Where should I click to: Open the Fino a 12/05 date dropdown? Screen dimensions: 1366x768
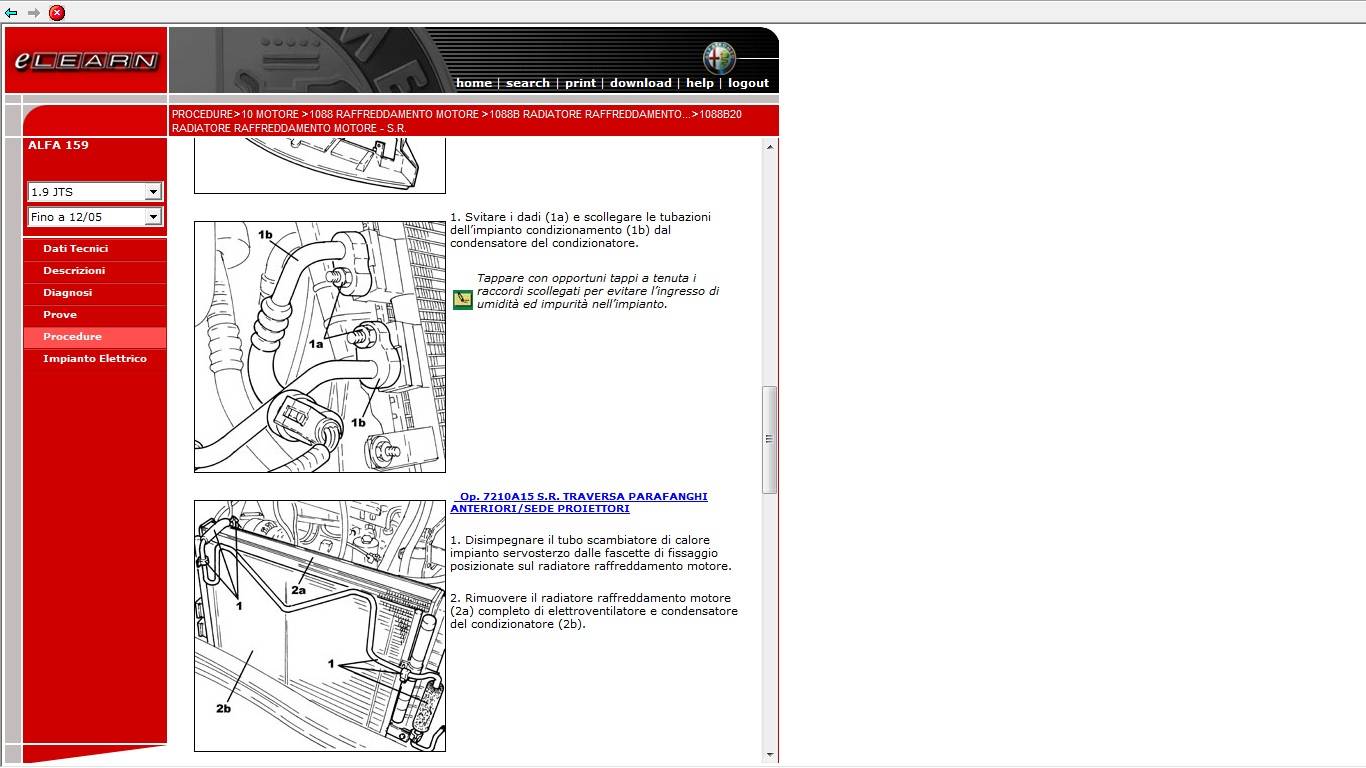point(95,217)
